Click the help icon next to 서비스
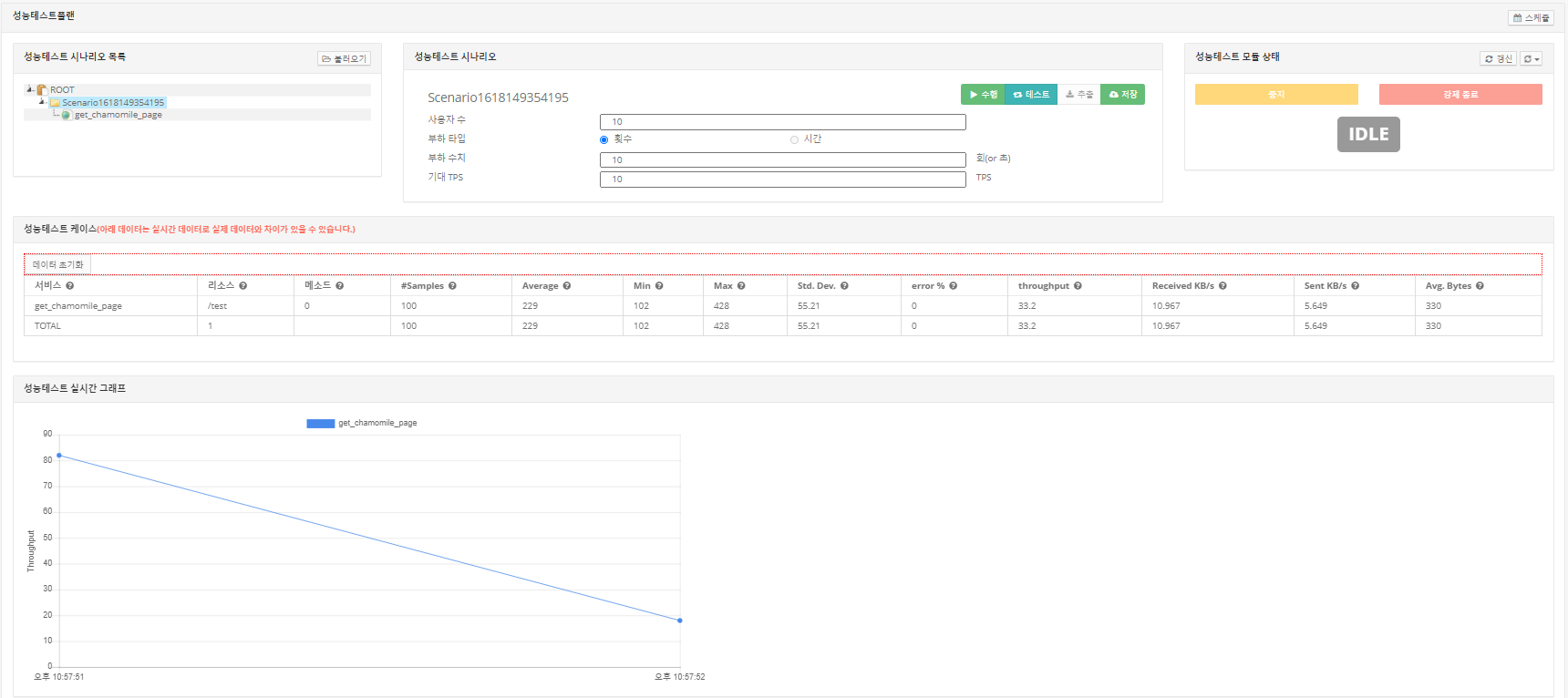1568x698 pixels. tap(70, 286)
